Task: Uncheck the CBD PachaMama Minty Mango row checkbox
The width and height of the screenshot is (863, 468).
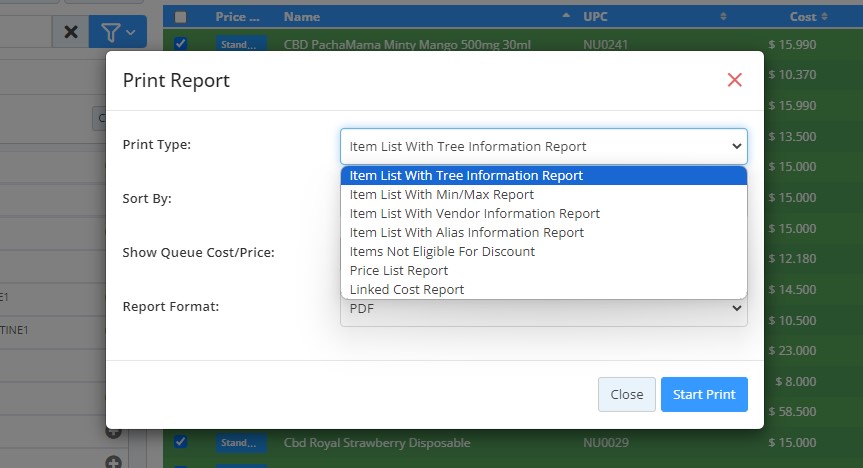Action: click(181, 43)
